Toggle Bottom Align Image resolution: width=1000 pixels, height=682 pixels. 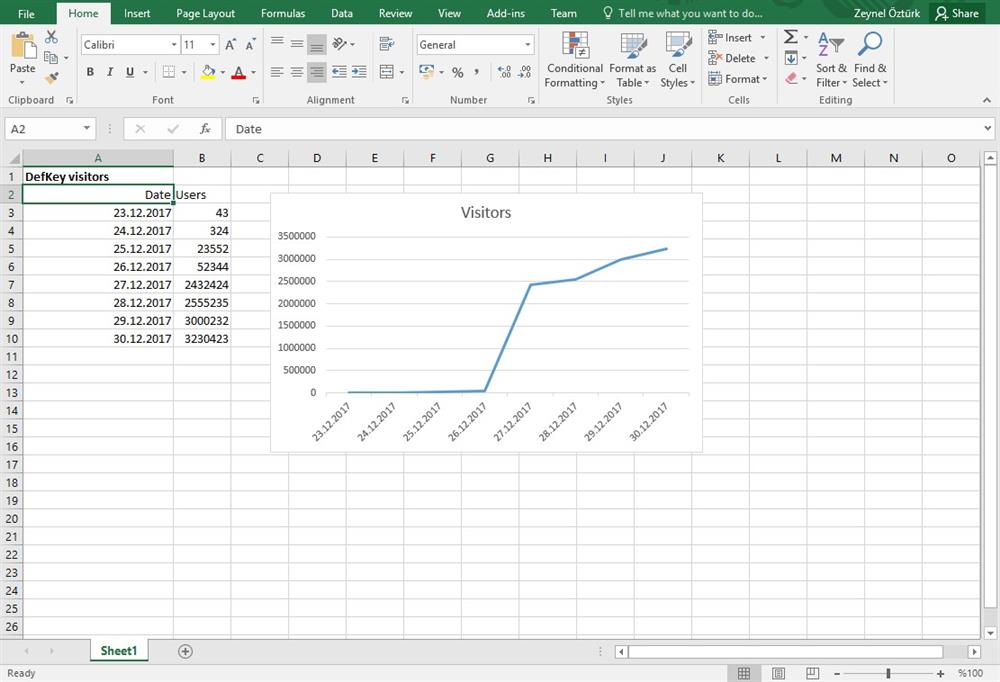(317, 45)
